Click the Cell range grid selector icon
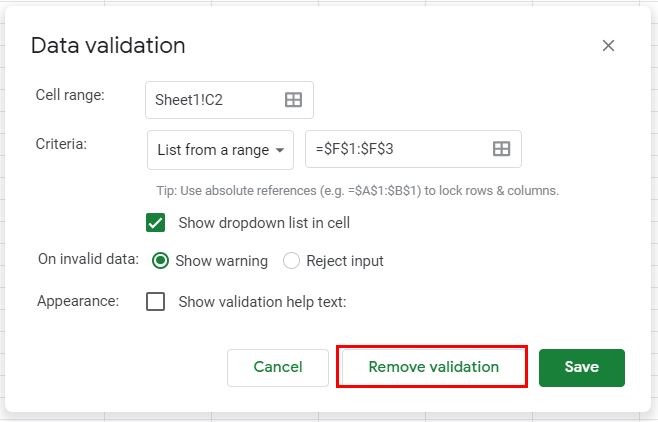This screenshot has width=658, height=422. tap(293, 100)
